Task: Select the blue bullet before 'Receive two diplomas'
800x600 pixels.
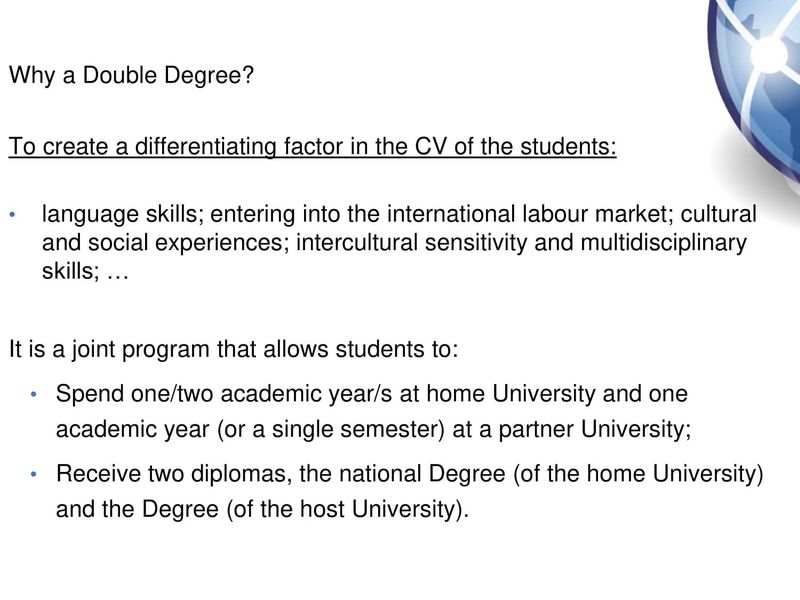Action: tap(34, 474)
